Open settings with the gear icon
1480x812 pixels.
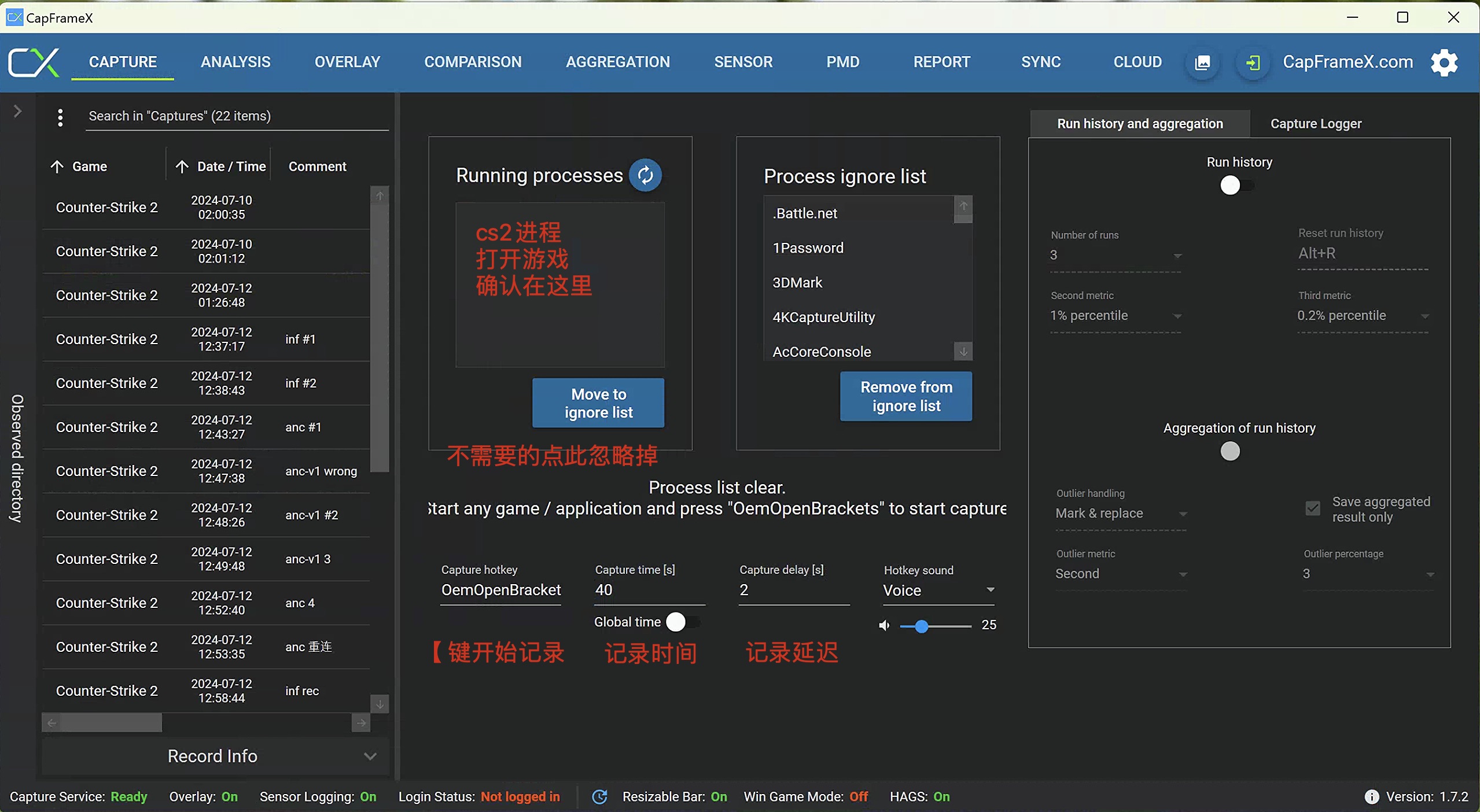[1444, 62]
